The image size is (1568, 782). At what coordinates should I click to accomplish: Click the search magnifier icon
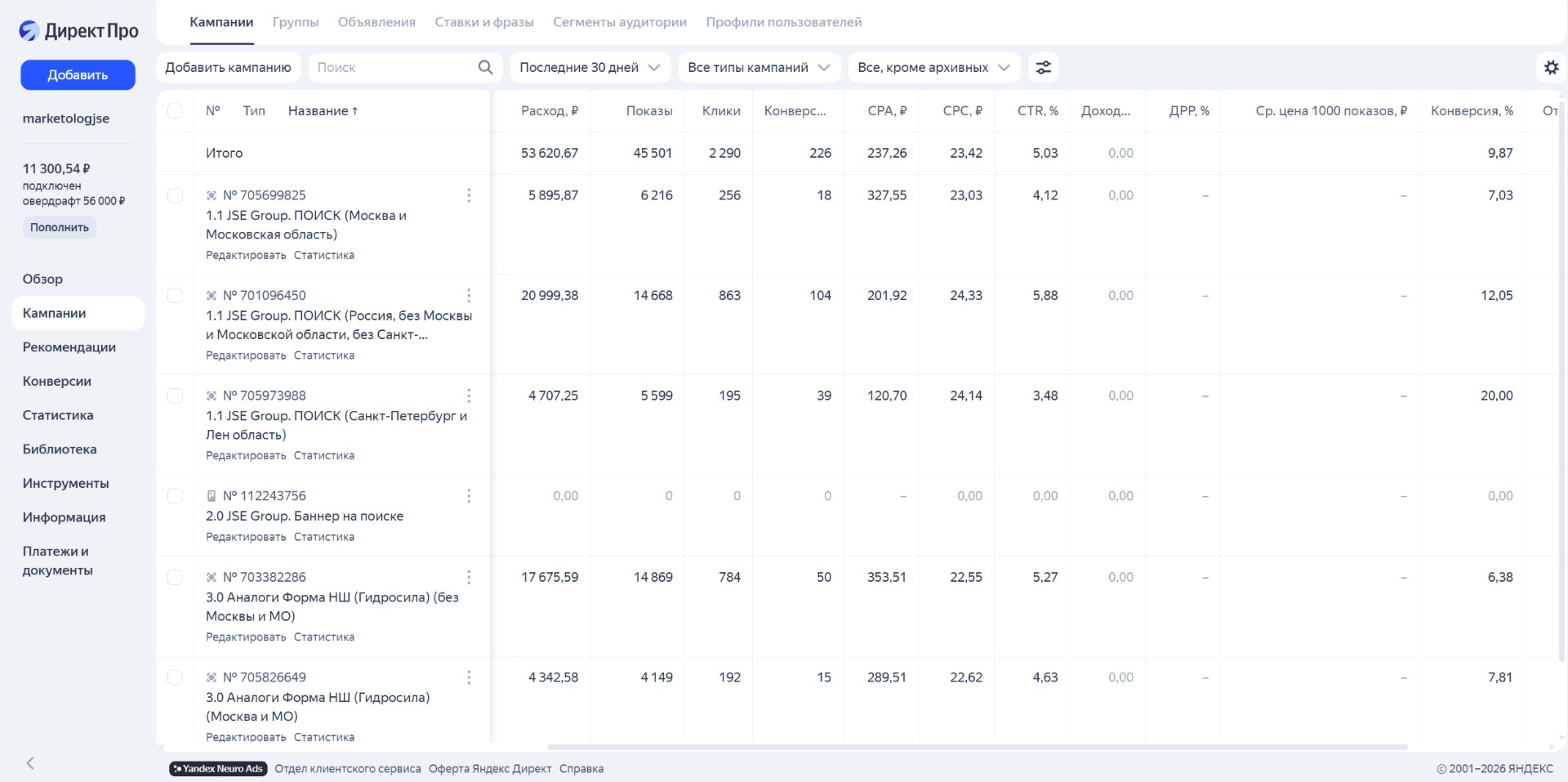coord(485,68)
